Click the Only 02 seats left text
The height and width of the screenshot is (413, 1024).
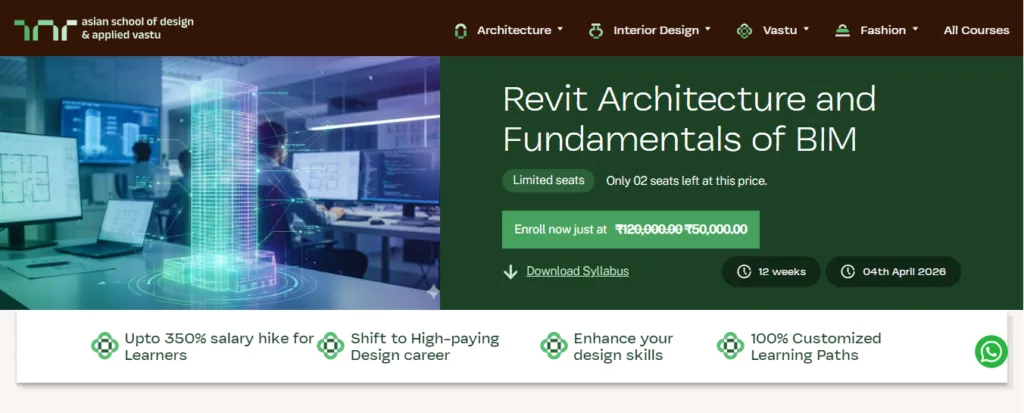[686, 181]
